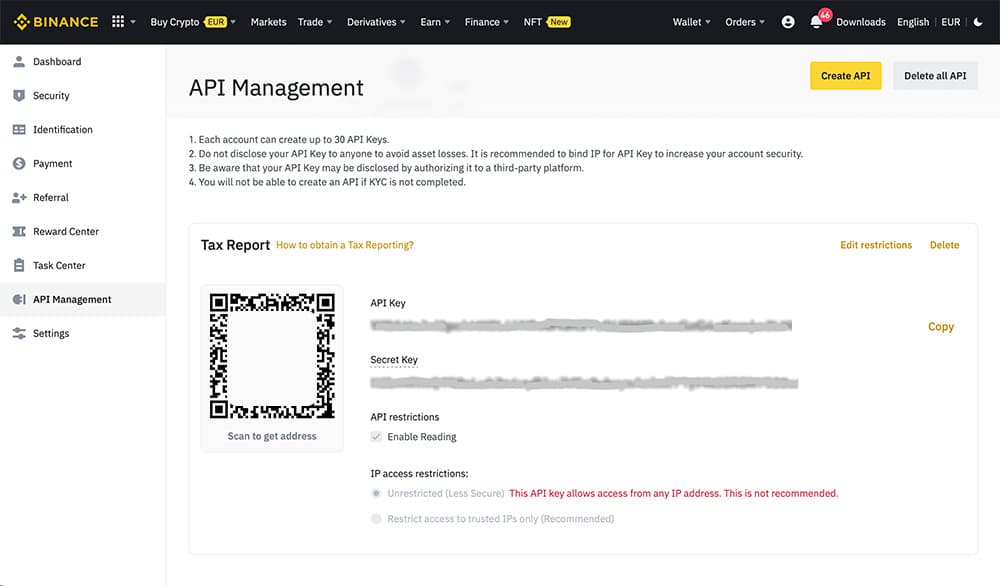Select Restrict access to trusted IPs radio
The image size is (1000, 586).
(x=376, y=519)
